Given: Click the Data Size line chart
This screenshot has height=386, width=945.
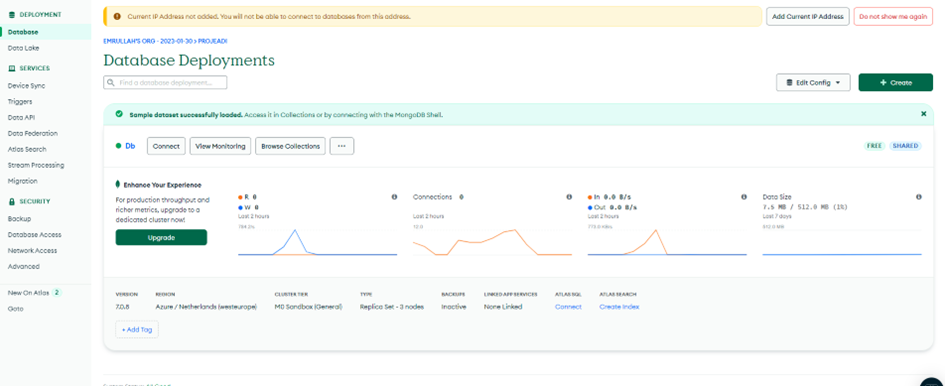Looking at the screenshot, I should (x=842, y=242).
